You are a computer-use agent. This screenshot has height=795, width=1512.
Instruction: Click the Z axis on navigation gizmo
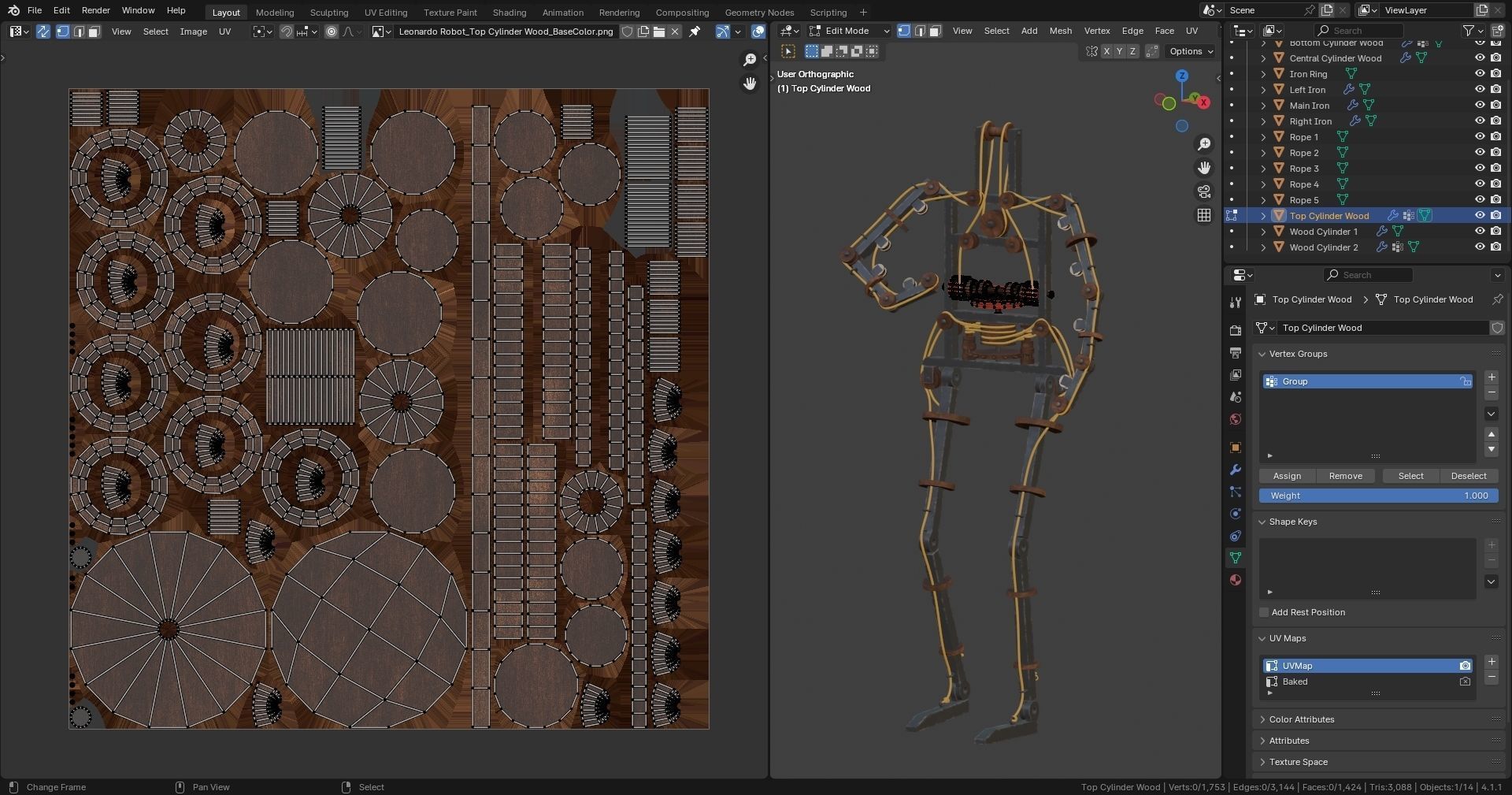[1181, 76]
